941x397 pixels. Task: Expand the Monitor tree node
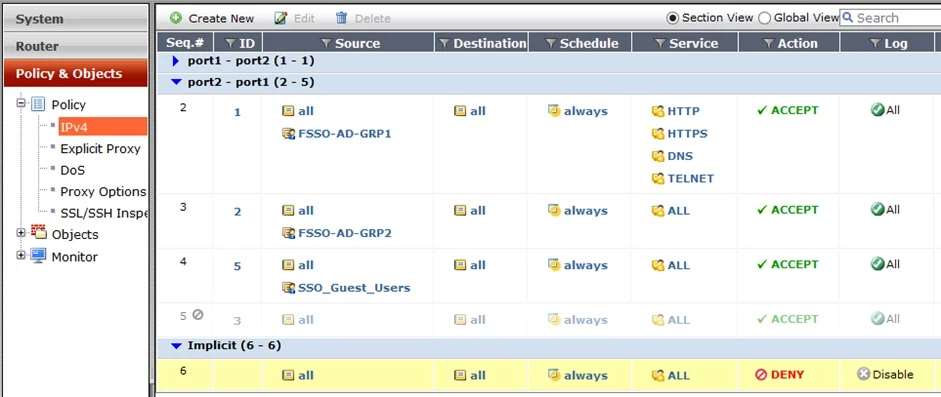coord(22,255)
